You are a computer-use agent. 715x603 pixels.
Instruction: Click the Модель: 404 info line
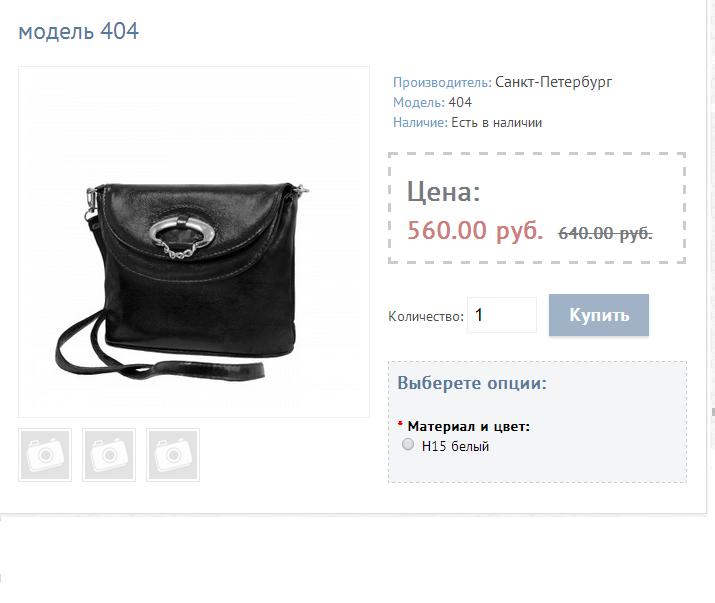coord(432,103)
